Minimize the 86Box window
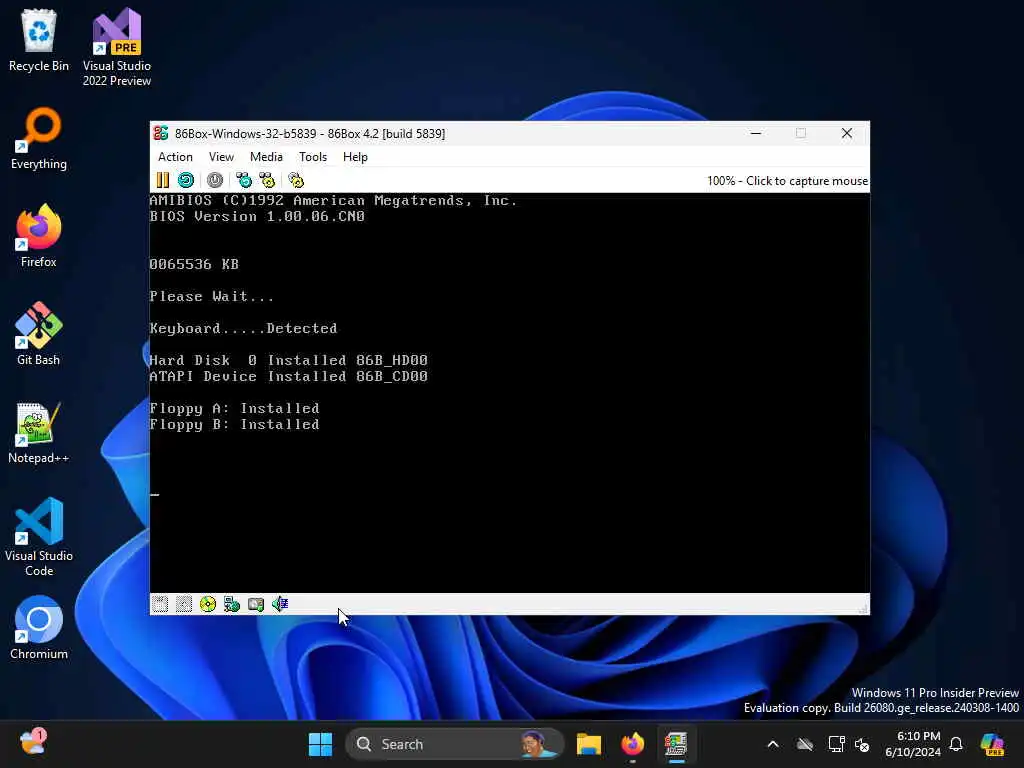 point(756,133)
